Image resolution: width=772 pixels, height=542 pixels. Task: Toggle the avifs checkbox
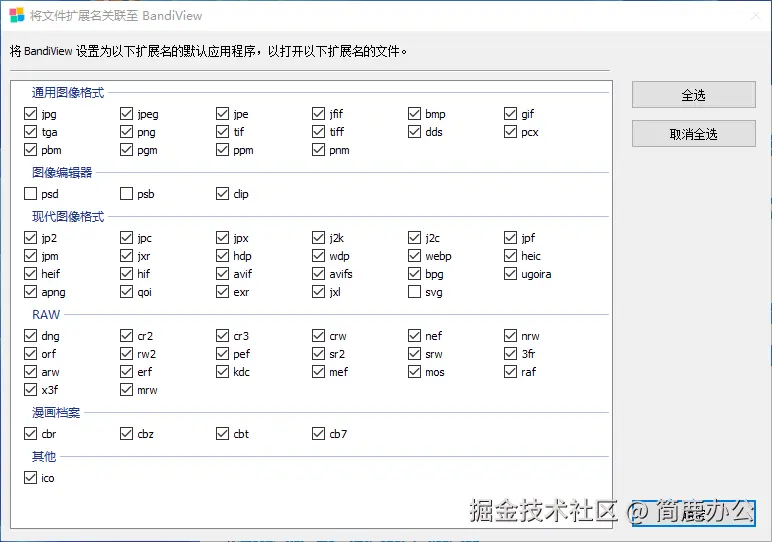click(319, 274)
